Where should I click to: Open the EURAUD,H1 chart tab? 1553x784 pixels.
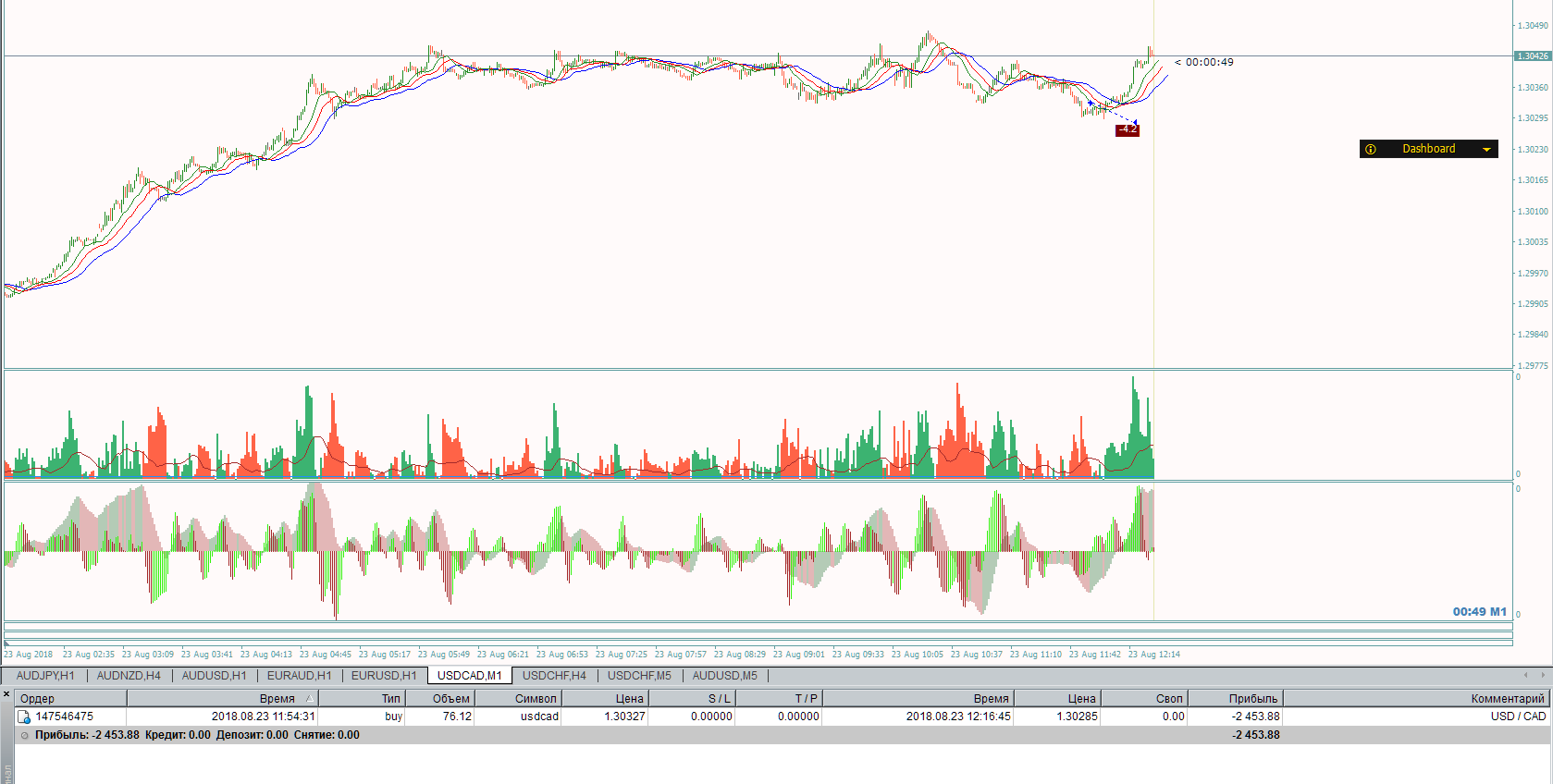tap(299, 676)
